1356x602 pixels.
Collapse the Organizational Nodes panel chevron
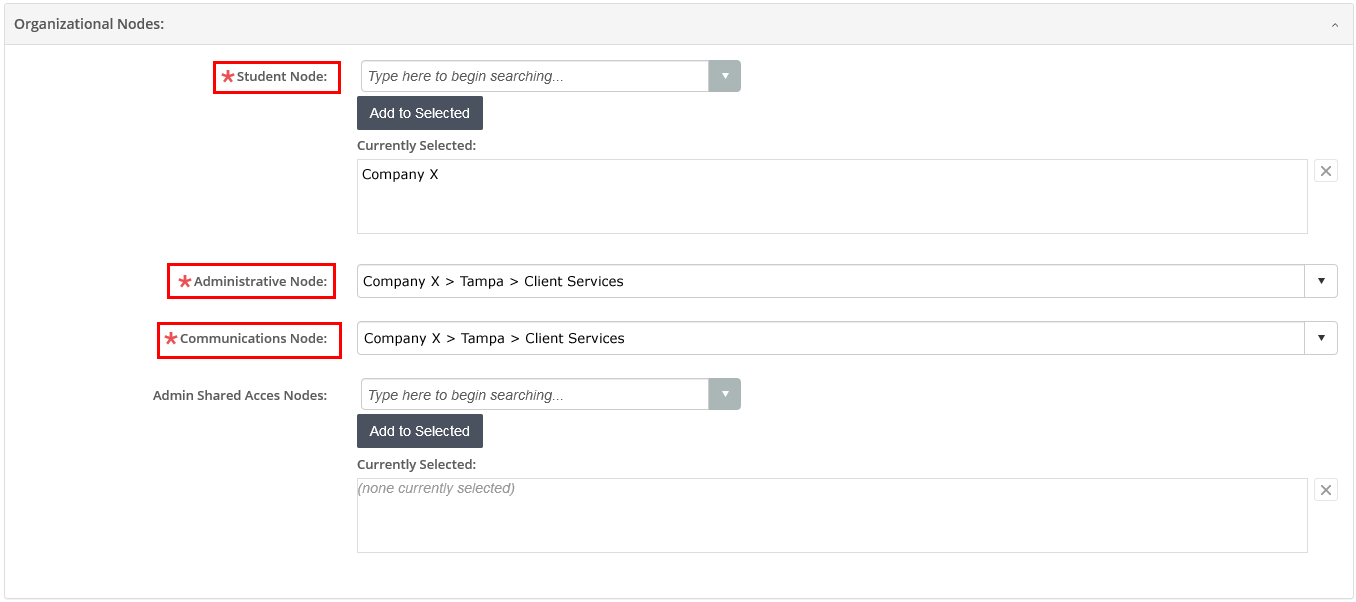pyautogui.click(x=1334, y=25)
